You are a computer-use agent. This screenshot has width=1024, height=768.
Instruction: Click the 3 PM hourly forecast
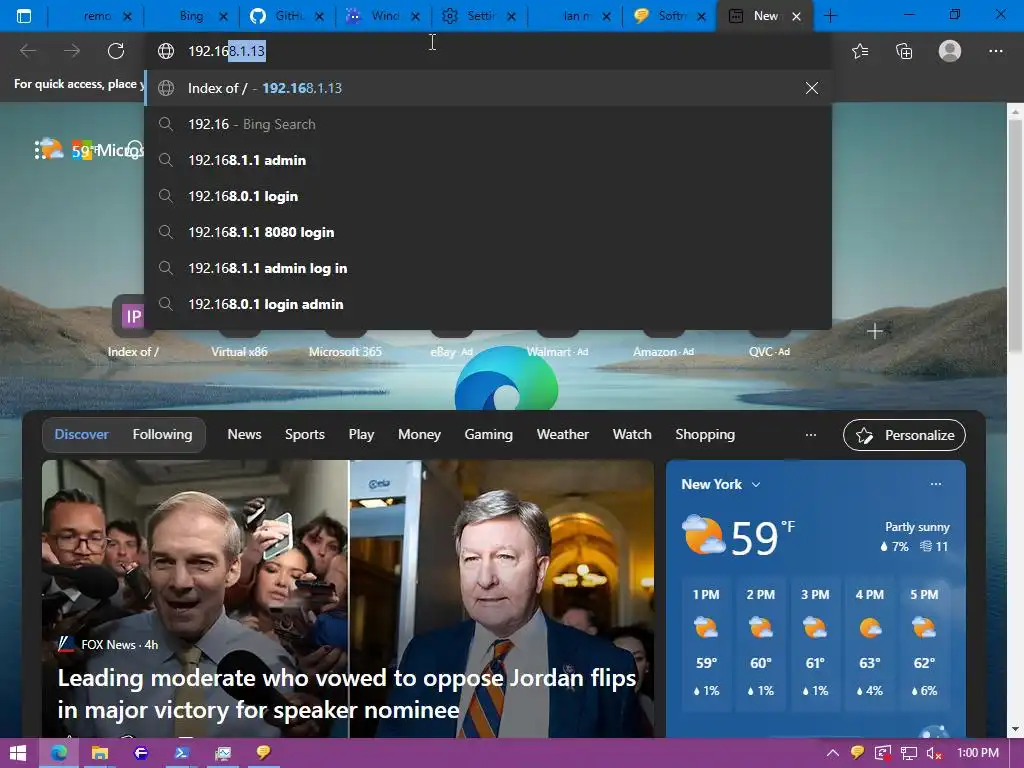pyautogui.click(x=815, y=643)
